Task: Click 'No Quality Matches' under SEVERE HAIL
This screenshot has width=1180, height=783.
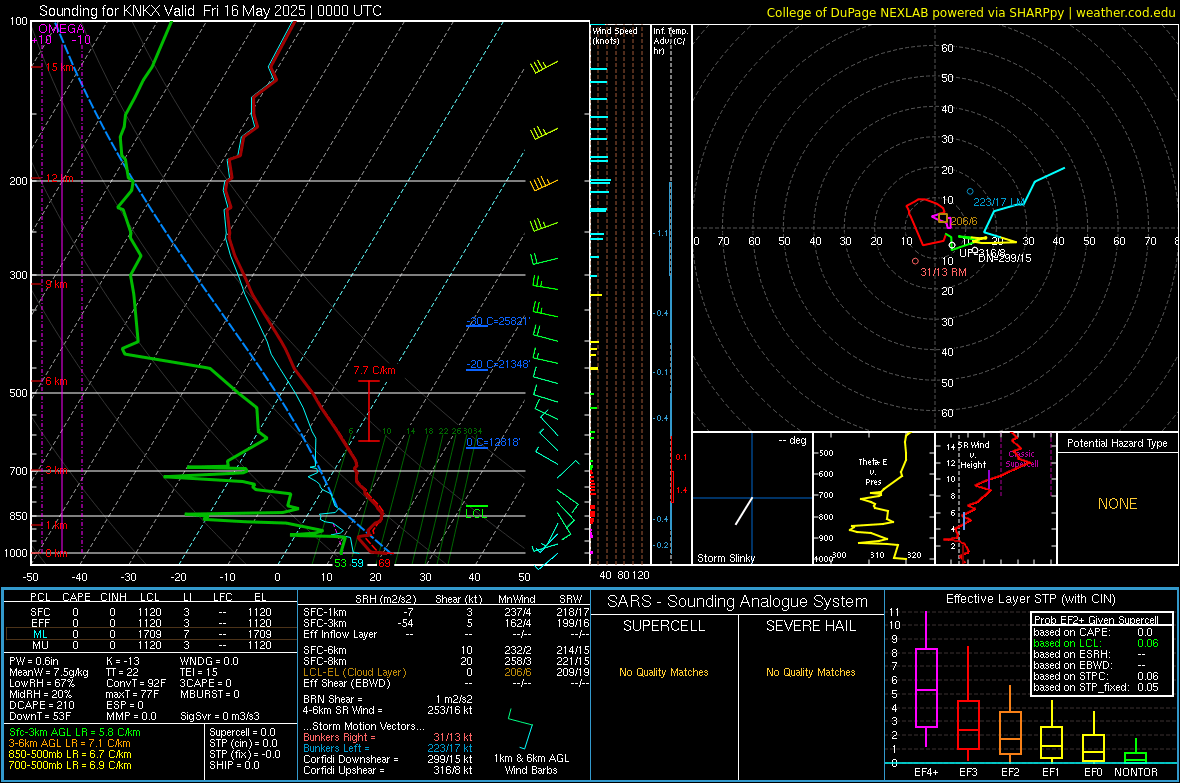Action: 810,672
